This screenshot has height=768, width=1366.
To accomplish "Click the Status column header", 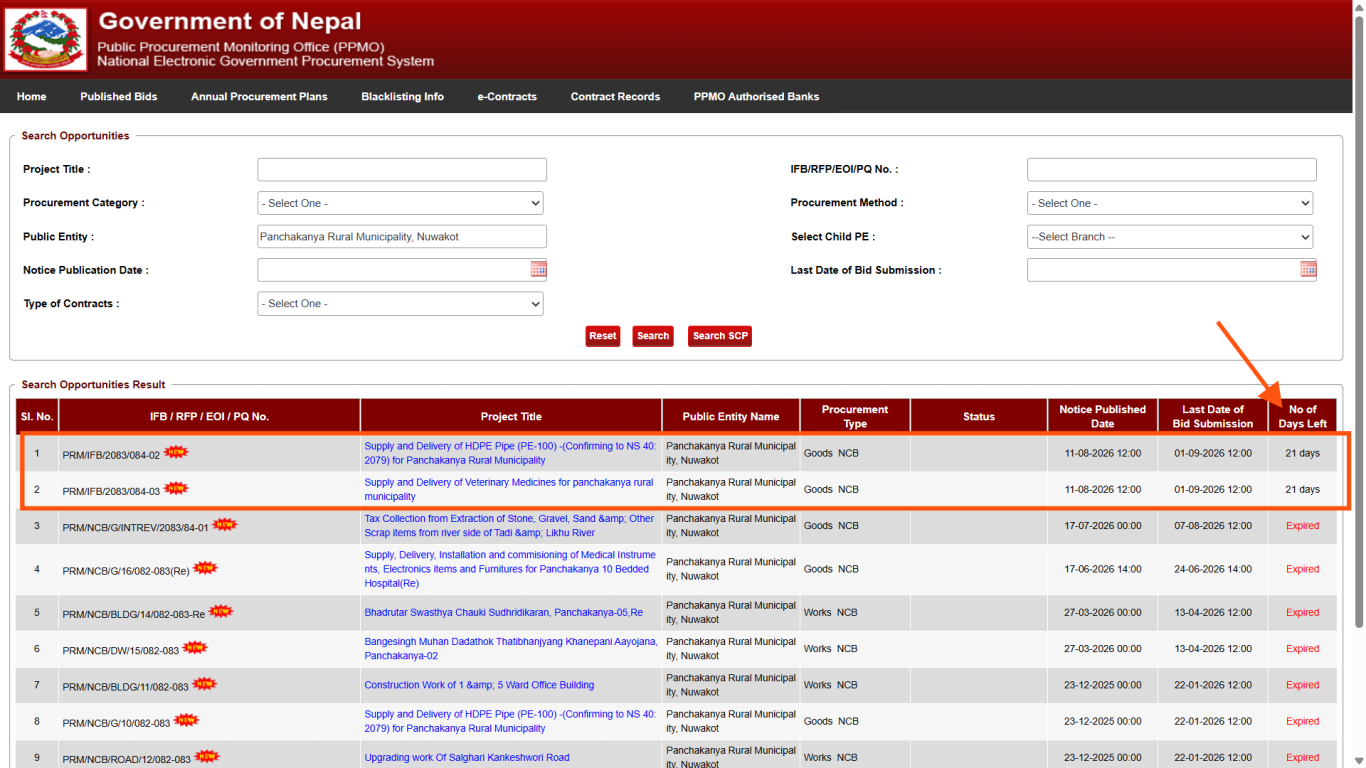I will pos(979,416).
